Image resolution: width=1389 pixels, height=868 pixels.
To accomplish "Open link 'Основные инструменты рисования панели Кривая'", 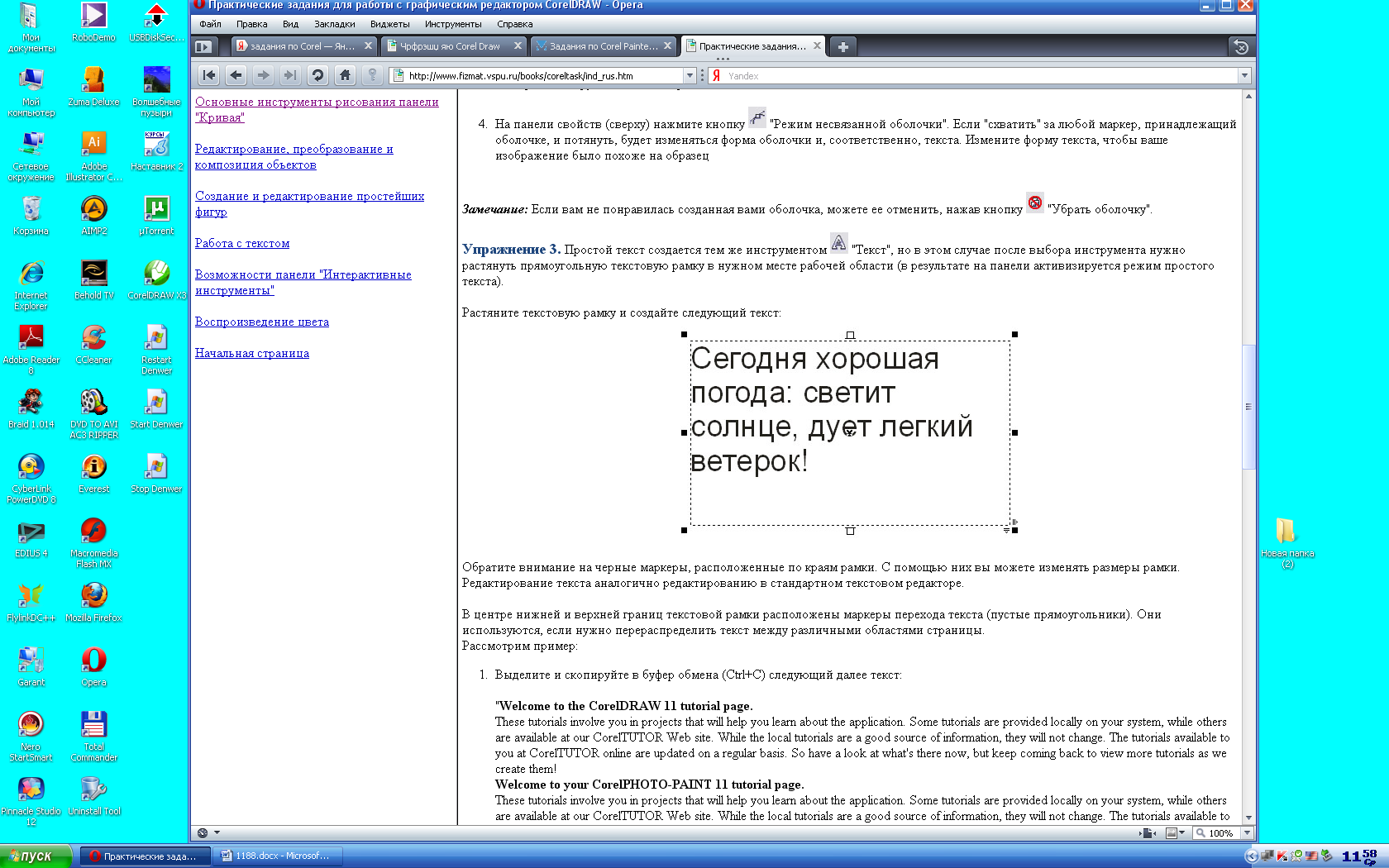I will pyautogui.click(x=317, y=110).
